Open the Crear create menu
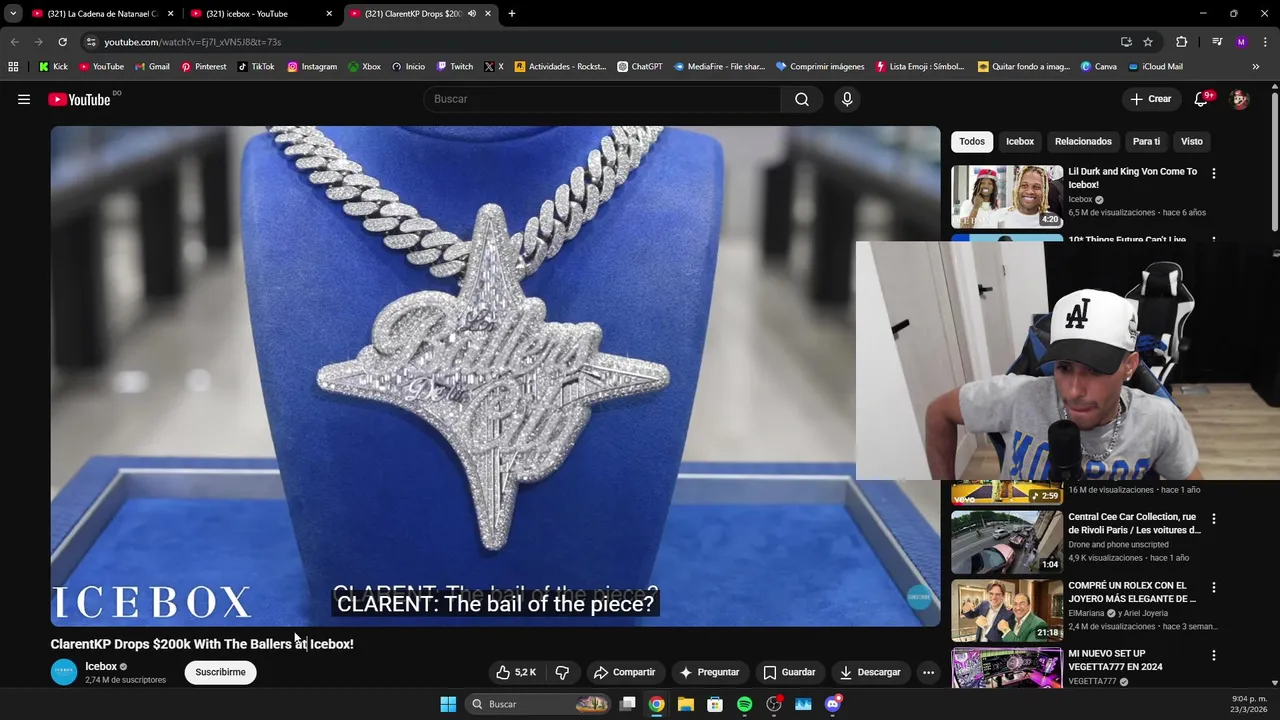This screenshot has width=1280, height=720. pos(1150,99)
